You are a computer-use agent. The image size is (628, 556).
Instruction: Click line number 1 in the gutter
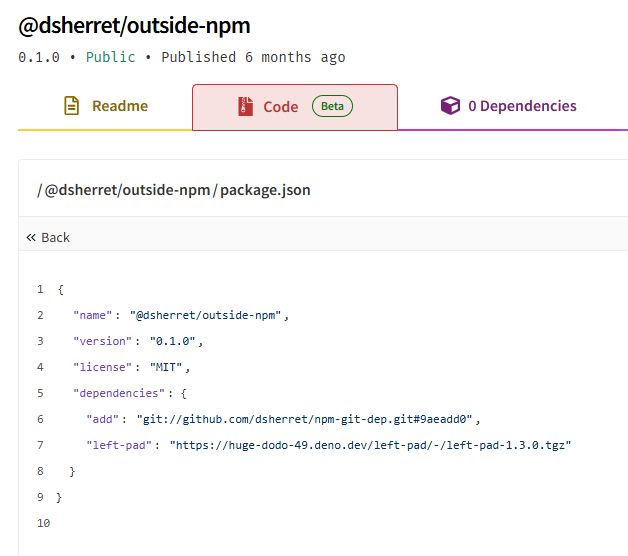(x=40, y=289)
